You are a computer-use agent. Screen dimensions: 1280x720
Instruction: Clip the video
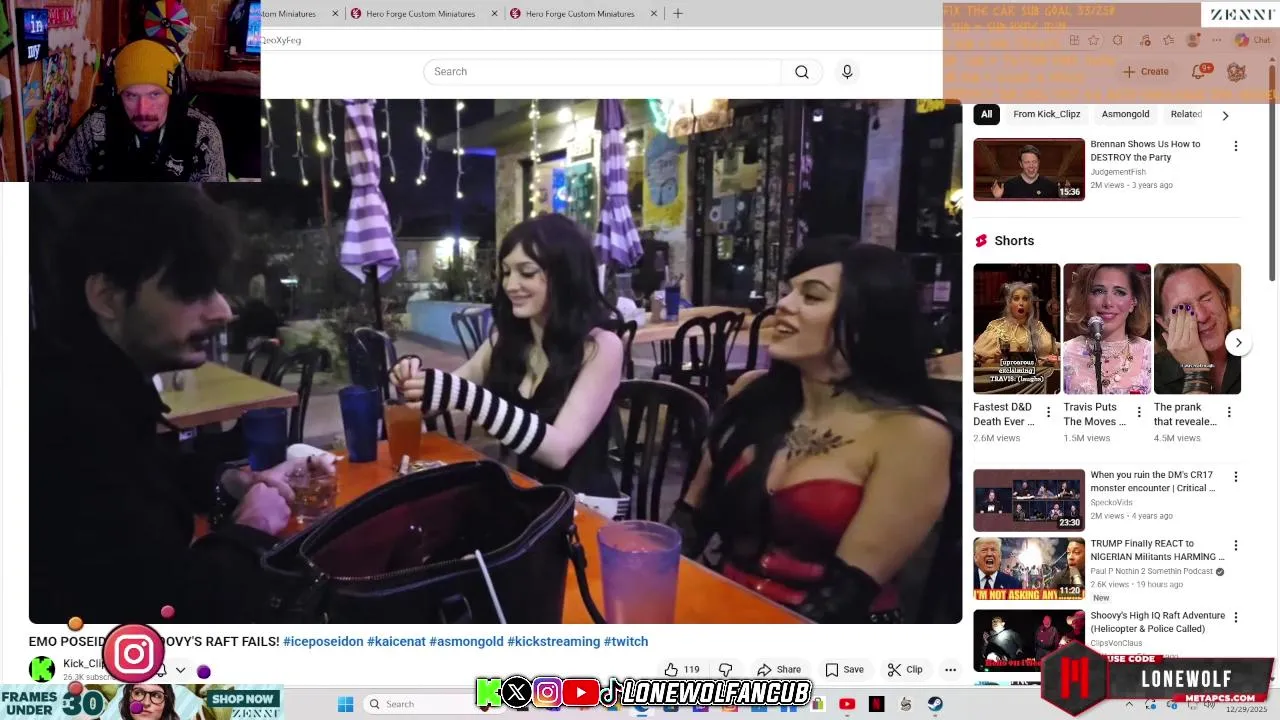tap(905, 670)
